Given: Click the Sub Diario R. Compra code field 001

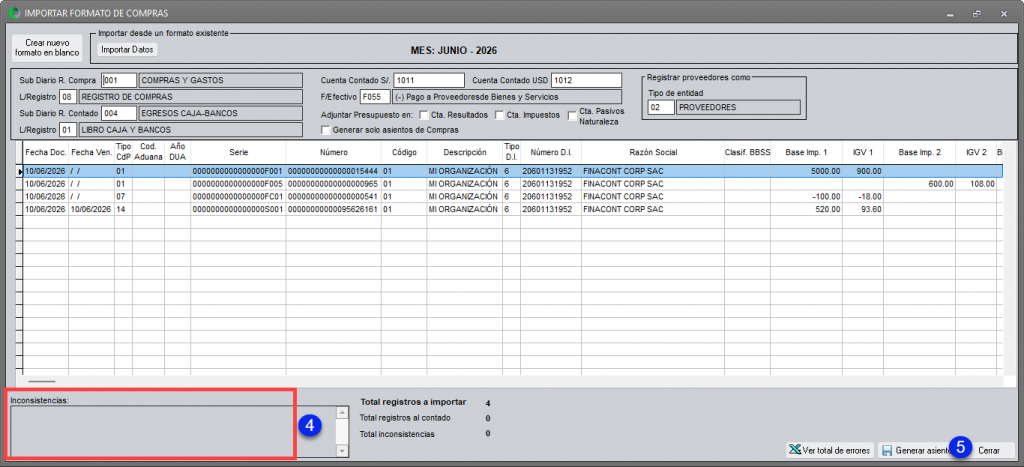Looking at the screenshot, I should (119, 80).
